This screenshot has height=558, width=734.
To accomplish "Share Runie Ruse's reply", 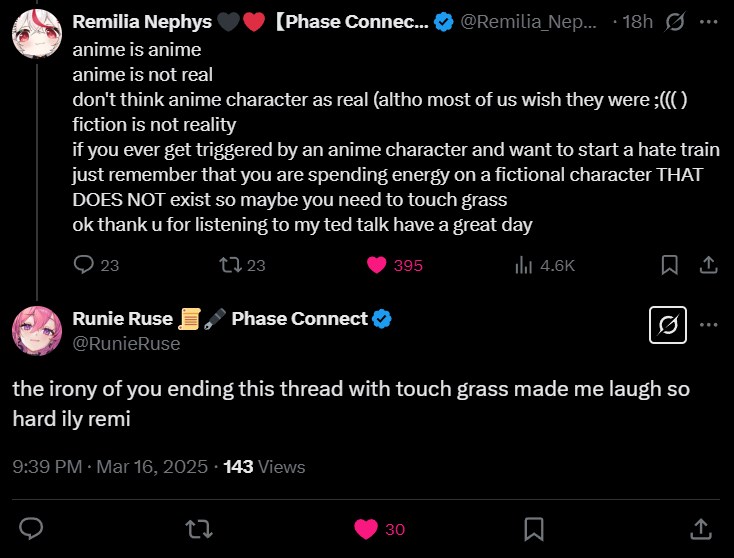I will coord(701,528).
